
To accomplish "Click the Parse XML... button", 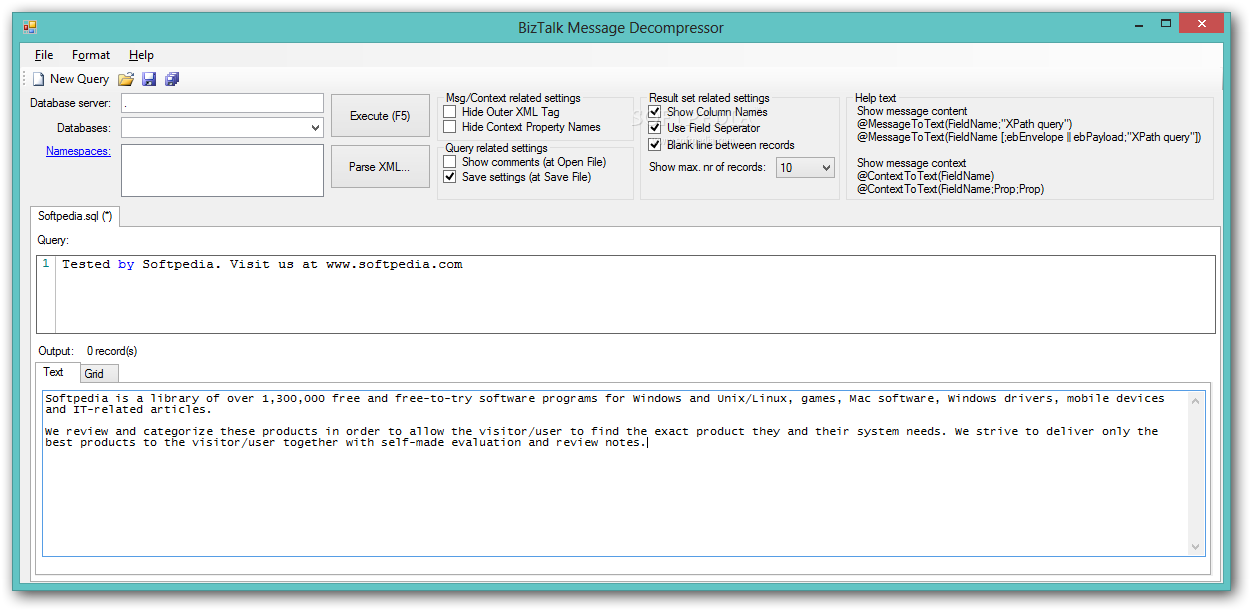I will click(x=380, y=167).
